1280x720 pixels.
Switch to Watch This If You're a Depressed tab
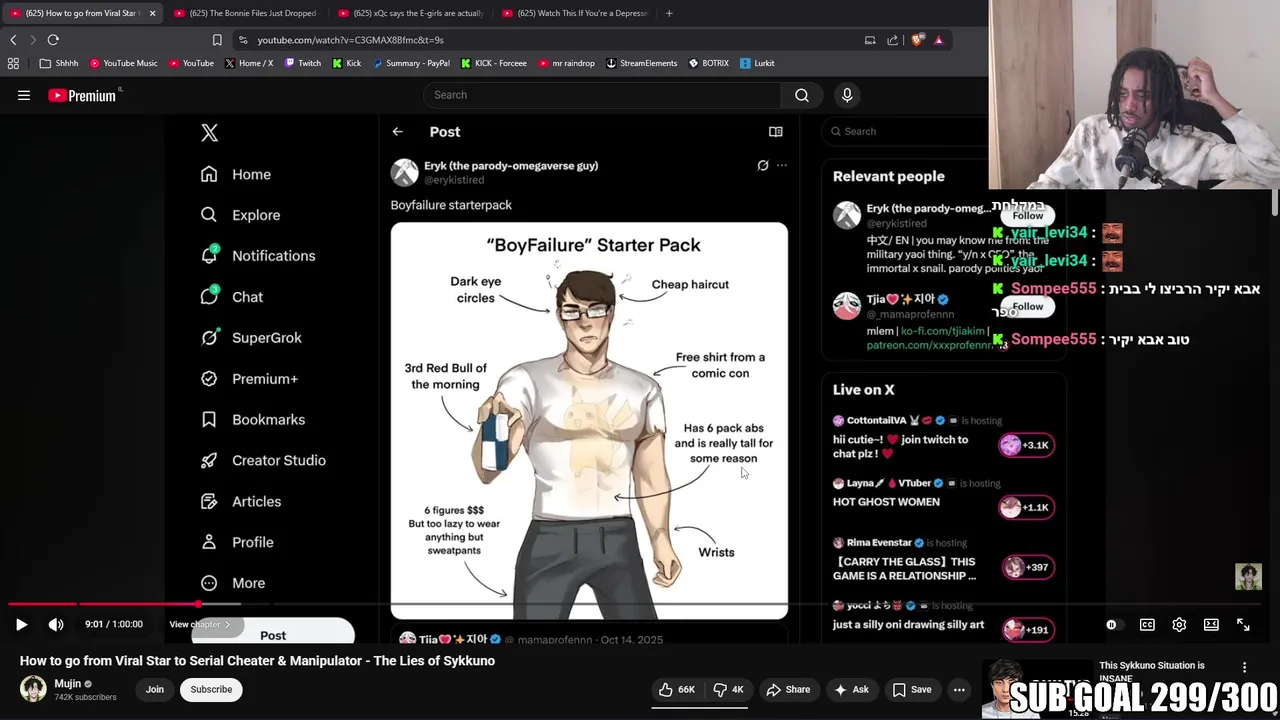(x=575, y=13)
